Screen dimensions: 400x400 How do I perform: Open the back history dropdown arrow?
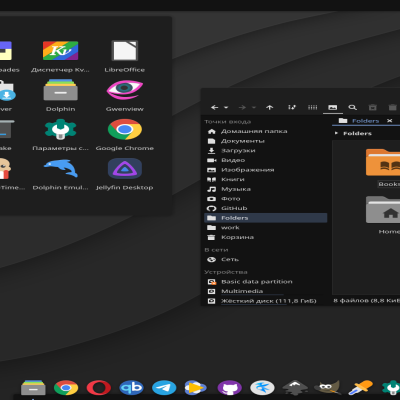(x=226, y=107)
